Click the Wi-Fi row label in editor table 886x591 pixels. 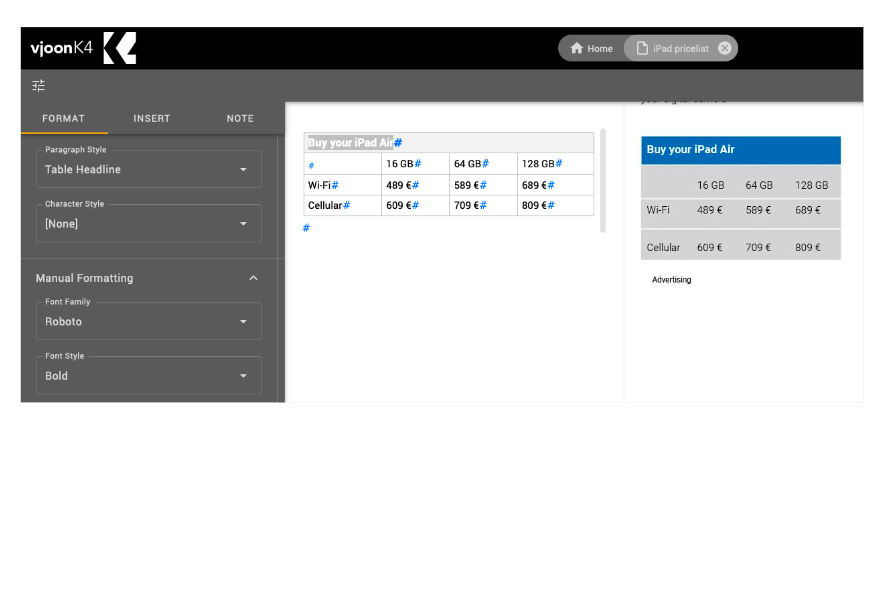[x=342, y=185]
